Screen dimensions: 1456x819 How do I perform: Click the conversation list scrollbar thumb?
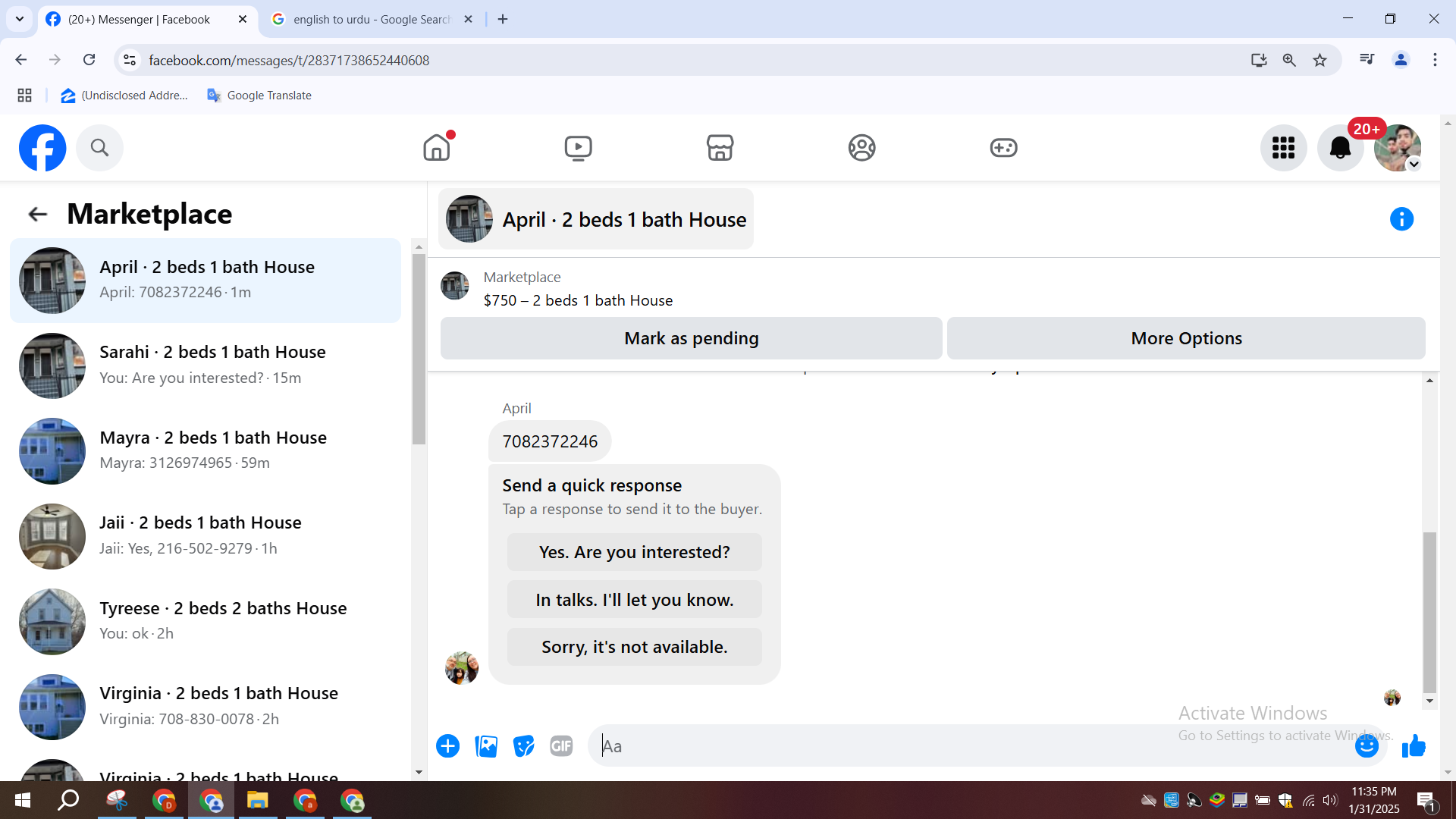(x=419, y=349)
